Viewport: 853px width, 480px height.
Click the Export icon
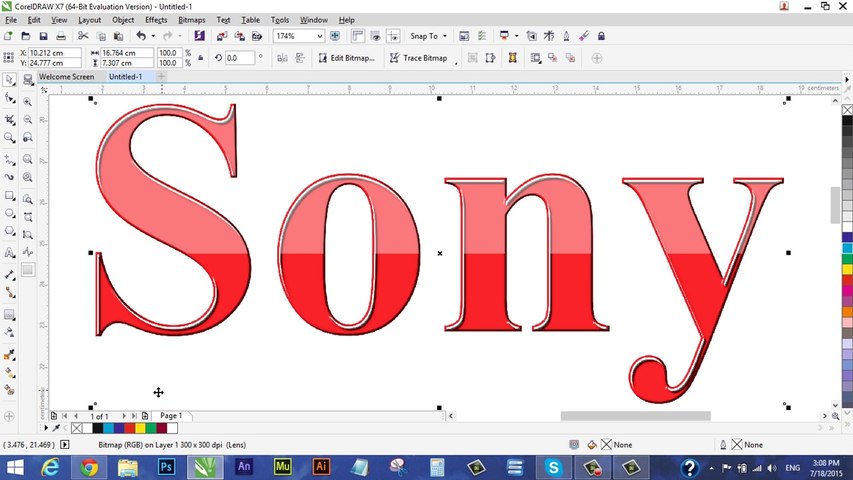[239, 36]
